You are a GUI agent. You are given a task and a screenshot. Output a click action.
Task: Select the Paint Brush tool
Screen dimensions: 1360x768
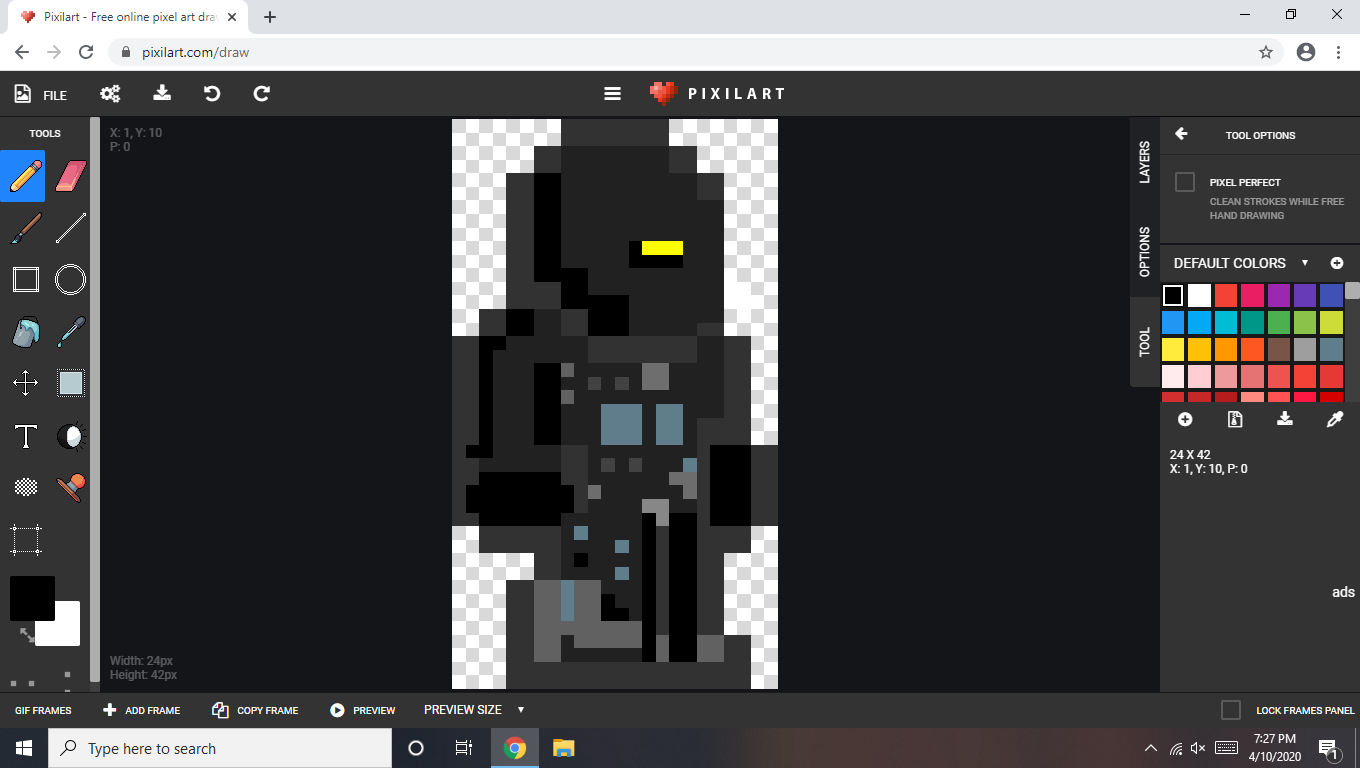click(x=24, y=228)
